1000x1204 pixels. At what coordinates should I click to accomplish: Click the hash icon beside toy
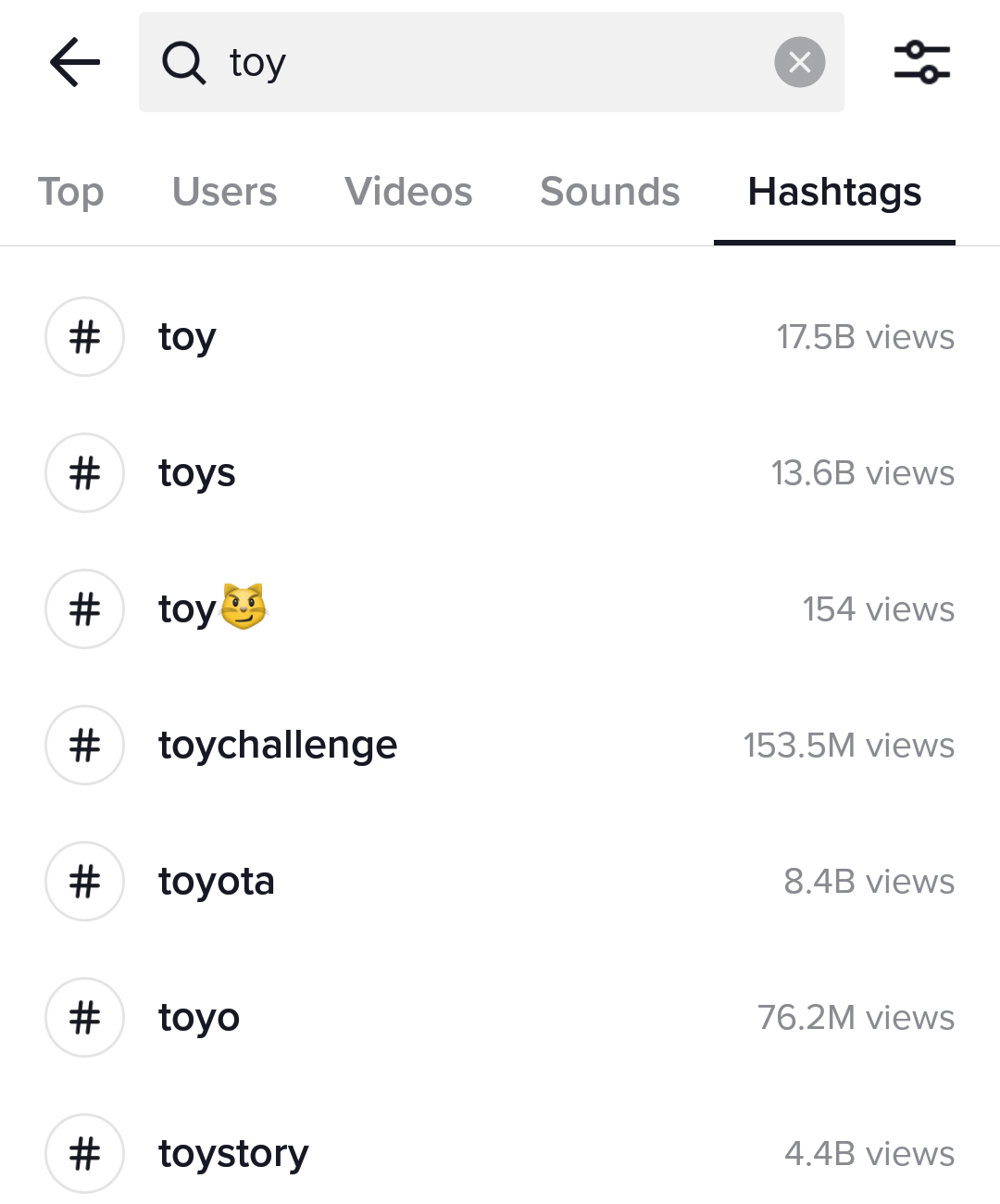[x=84, y=337]
